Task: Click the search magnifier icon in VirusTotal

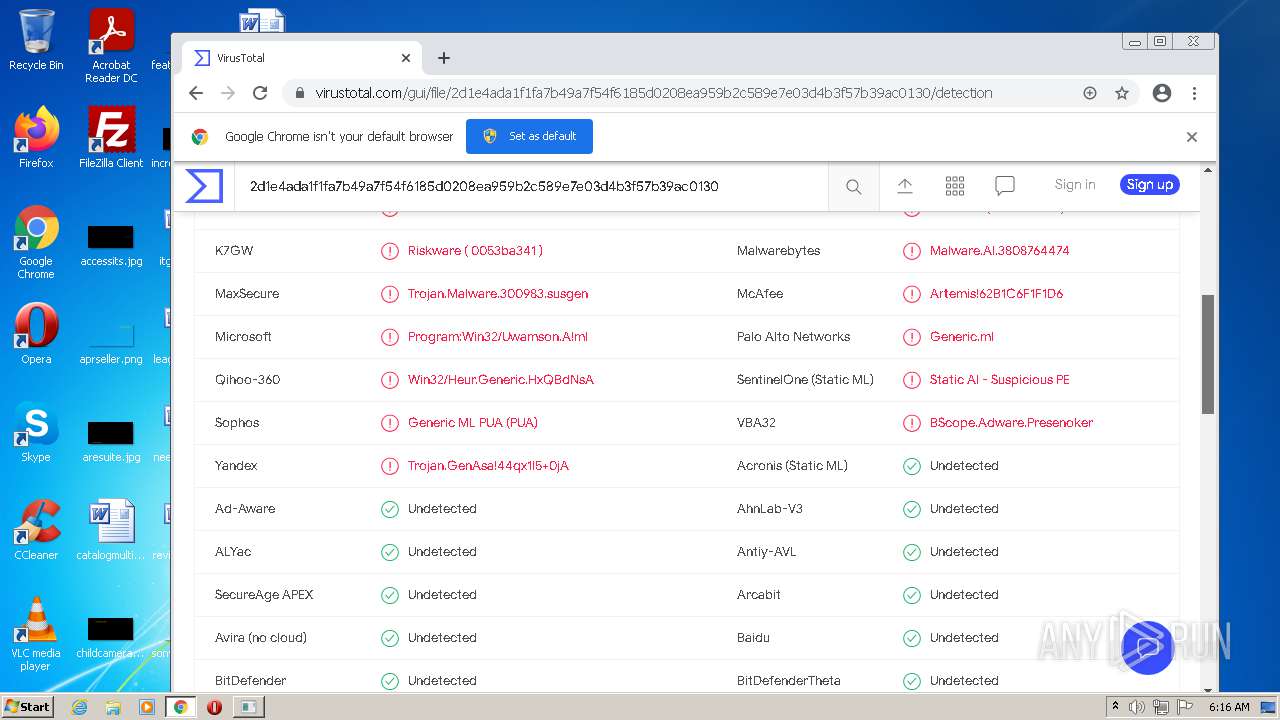Action: tap(853, 186)
